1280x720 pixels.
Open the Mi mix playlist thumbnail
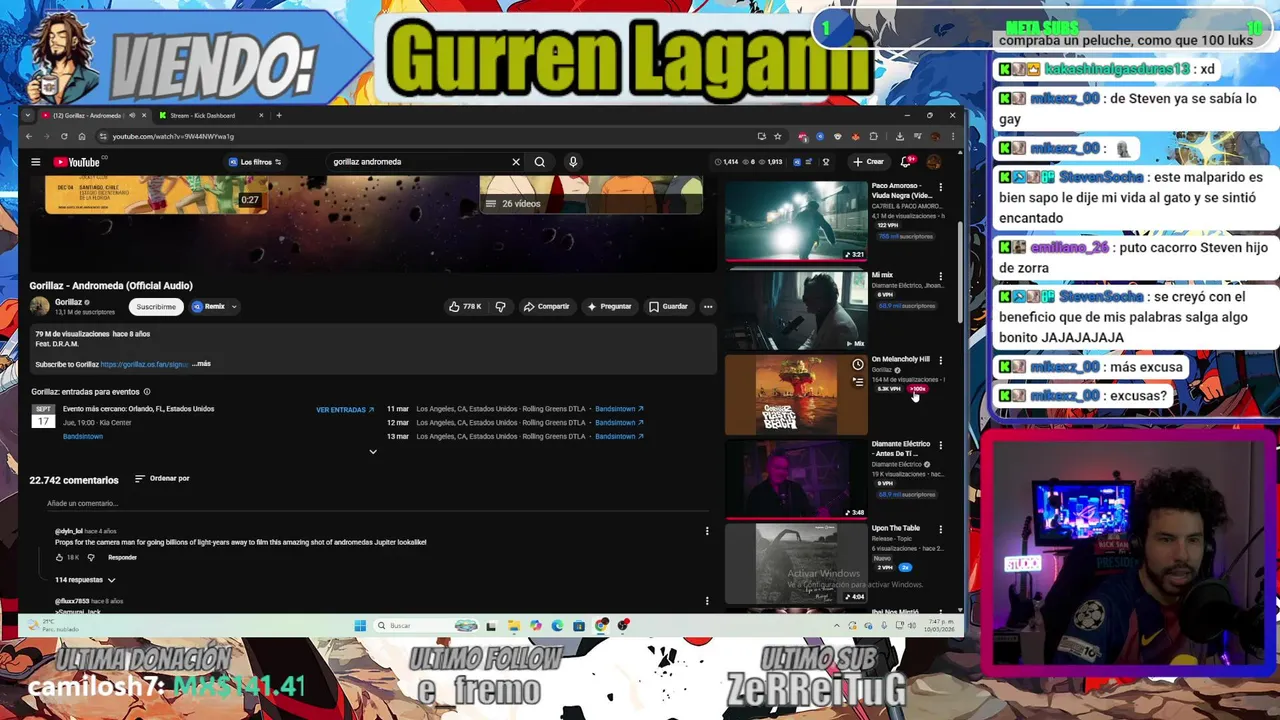point(796,309)
